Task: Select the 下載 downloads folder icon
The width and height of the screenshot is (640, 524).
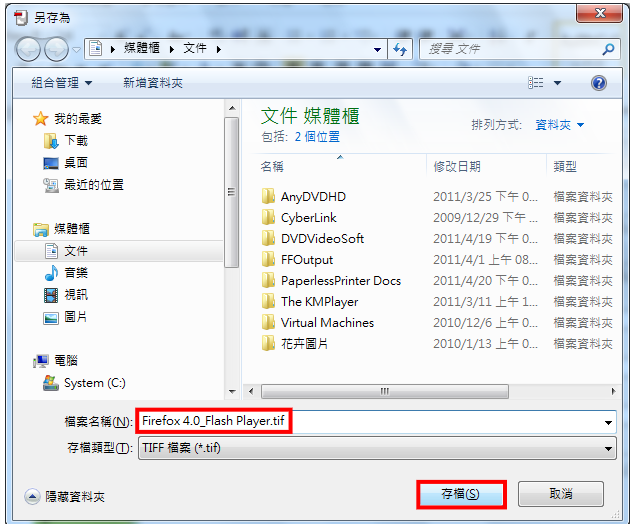Action: [x=51, y=141]
